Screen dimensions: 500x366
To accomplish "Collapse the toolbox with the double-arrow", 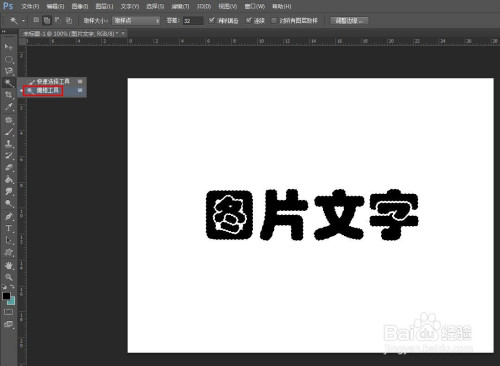I will 4,31.
